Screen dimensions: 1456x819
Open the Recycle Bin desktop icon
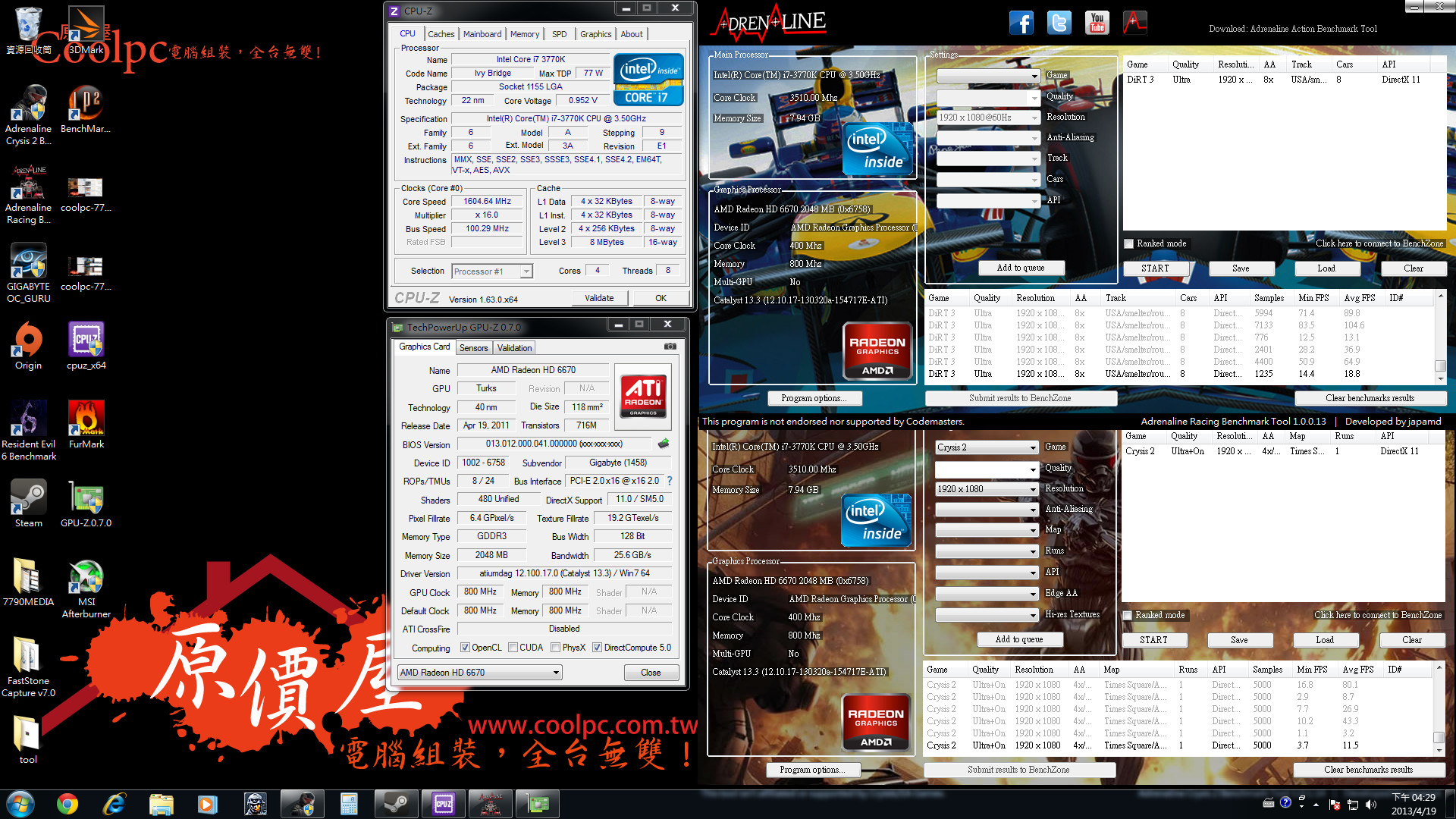coord(28,30)
